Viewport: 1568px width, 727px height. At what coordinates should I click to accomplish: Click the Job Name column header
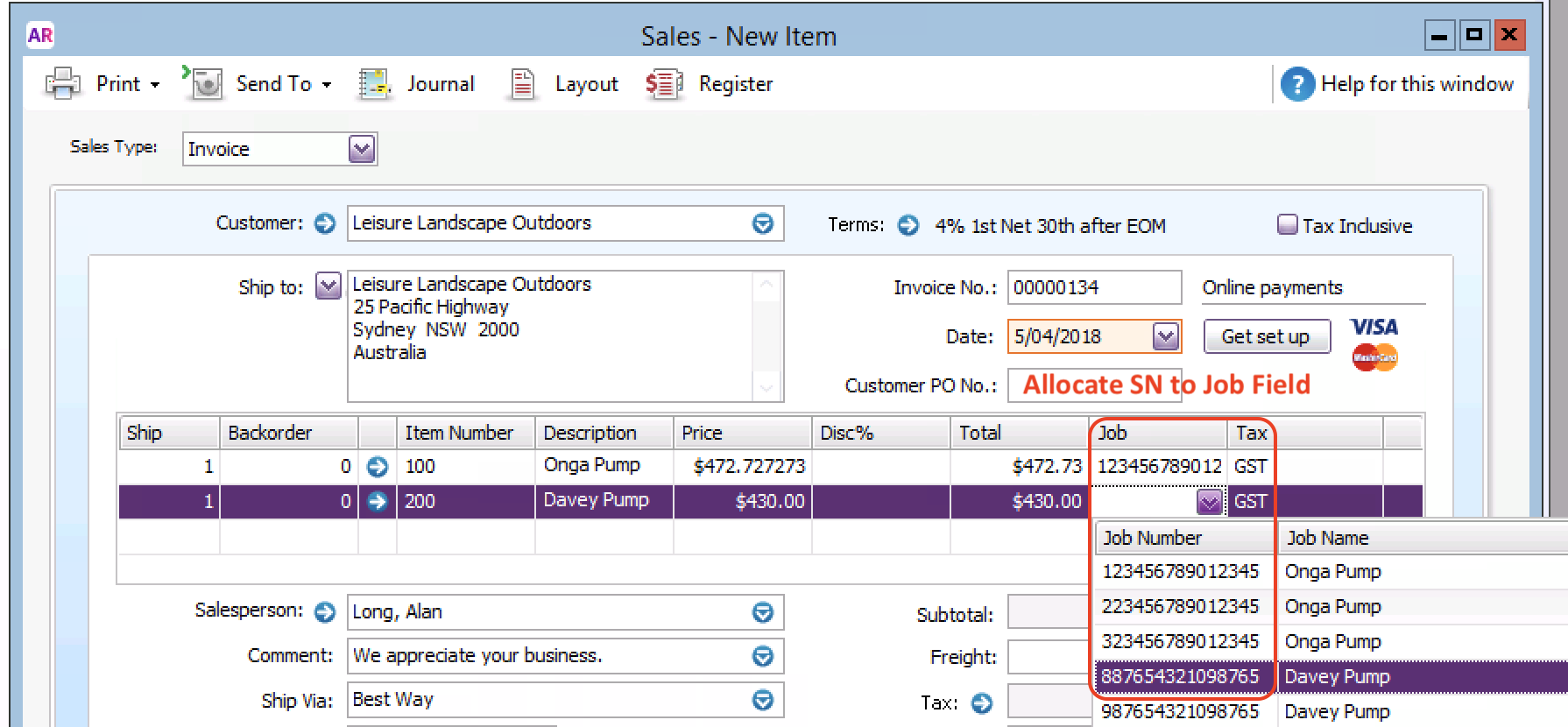click(1423, 538)
